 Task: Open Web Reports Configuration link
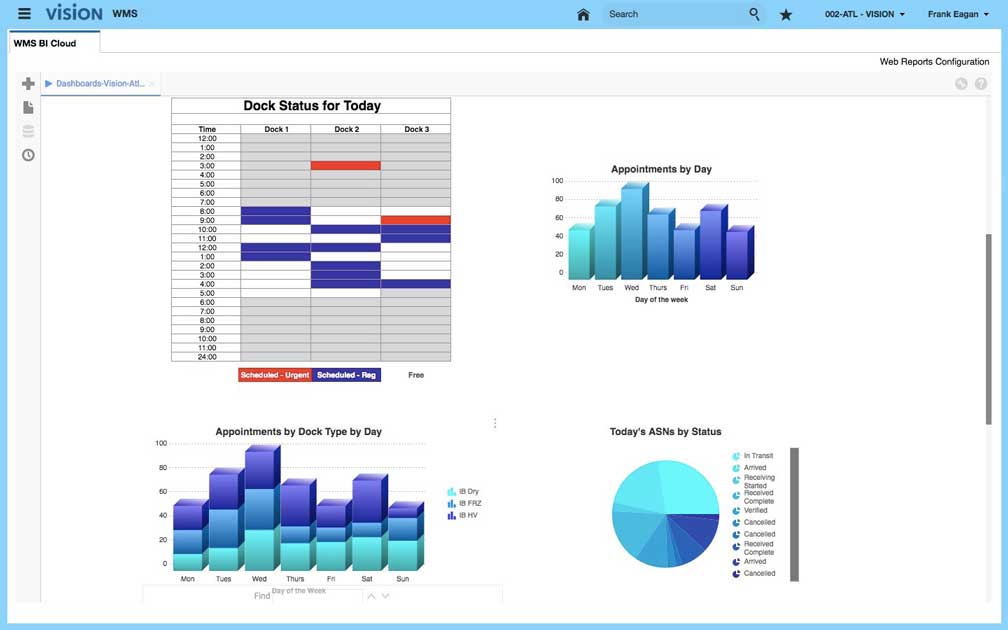coord(933,62)
